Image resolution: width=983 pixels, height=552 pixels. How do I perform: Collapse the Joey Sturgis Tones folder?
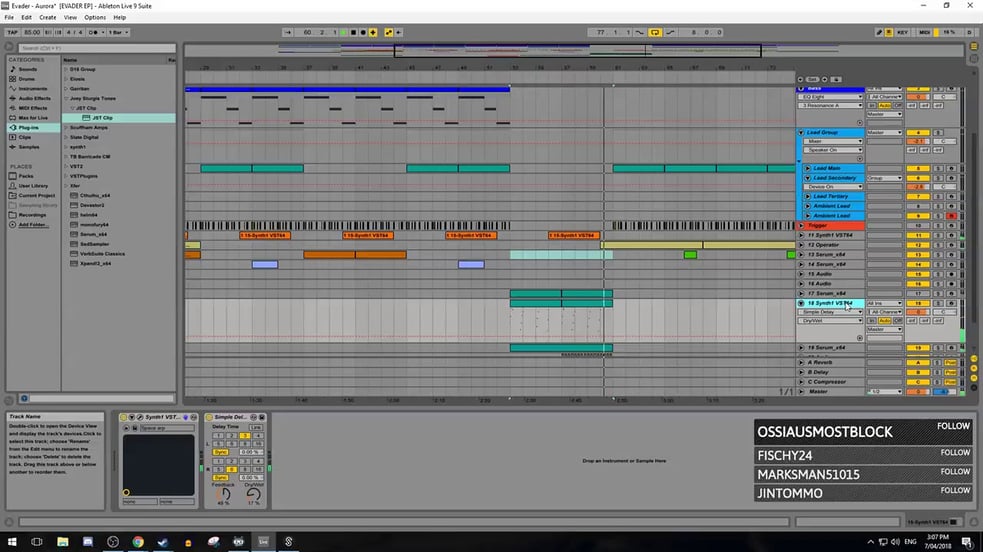click(x=66, y=98)
